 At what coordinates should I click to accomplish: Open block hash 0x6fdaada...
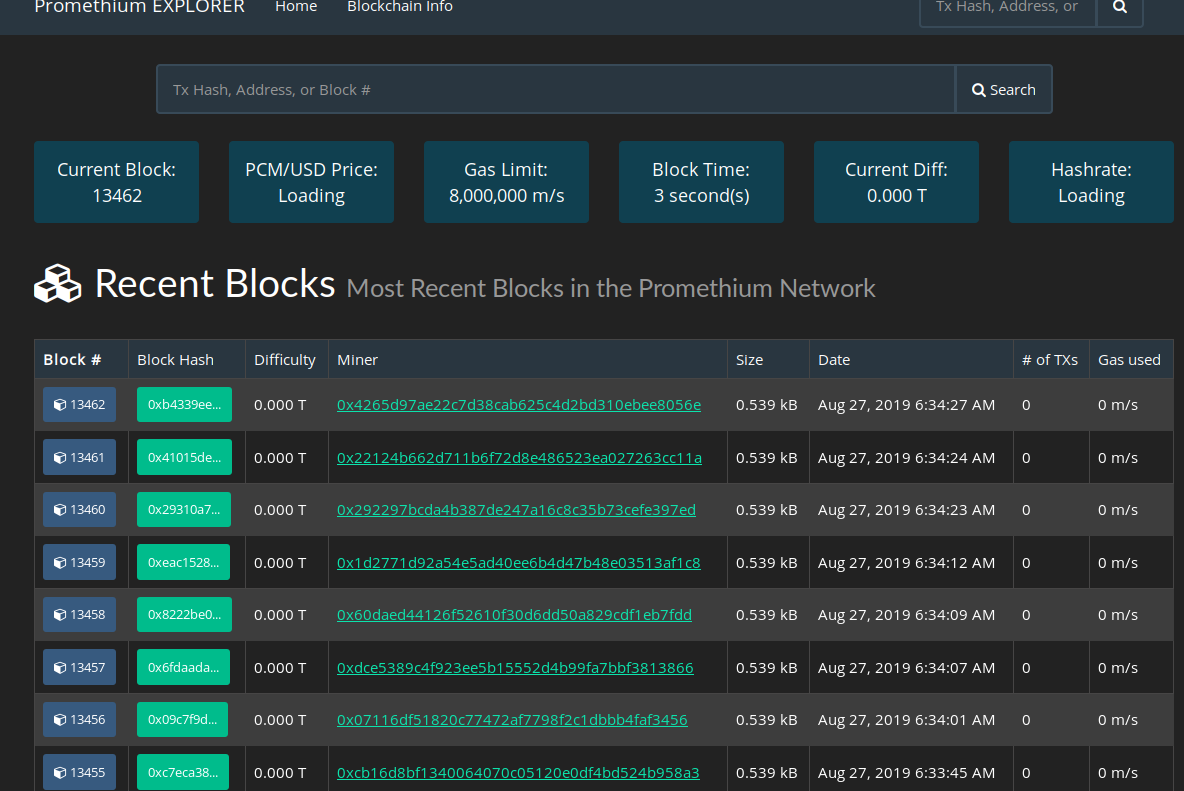pos(183,667)
